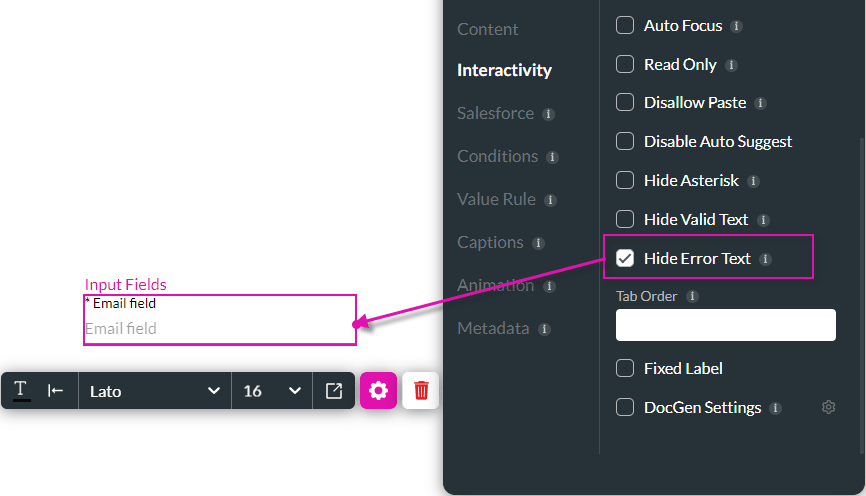Click the Email field text input
The height and width of the screenshot is (496, 866).
(x=219, y=329)
